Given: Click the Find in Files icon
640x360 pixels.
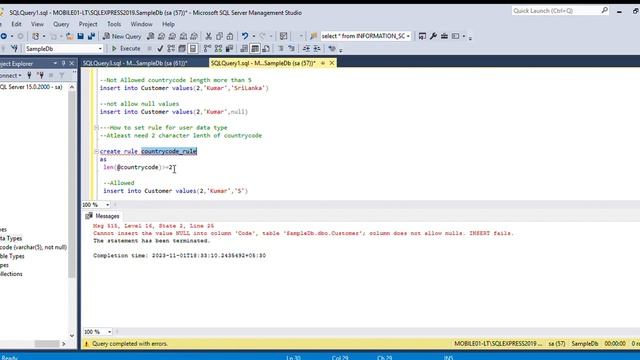Looking at the screenshot, I should (x=313, y=36).
